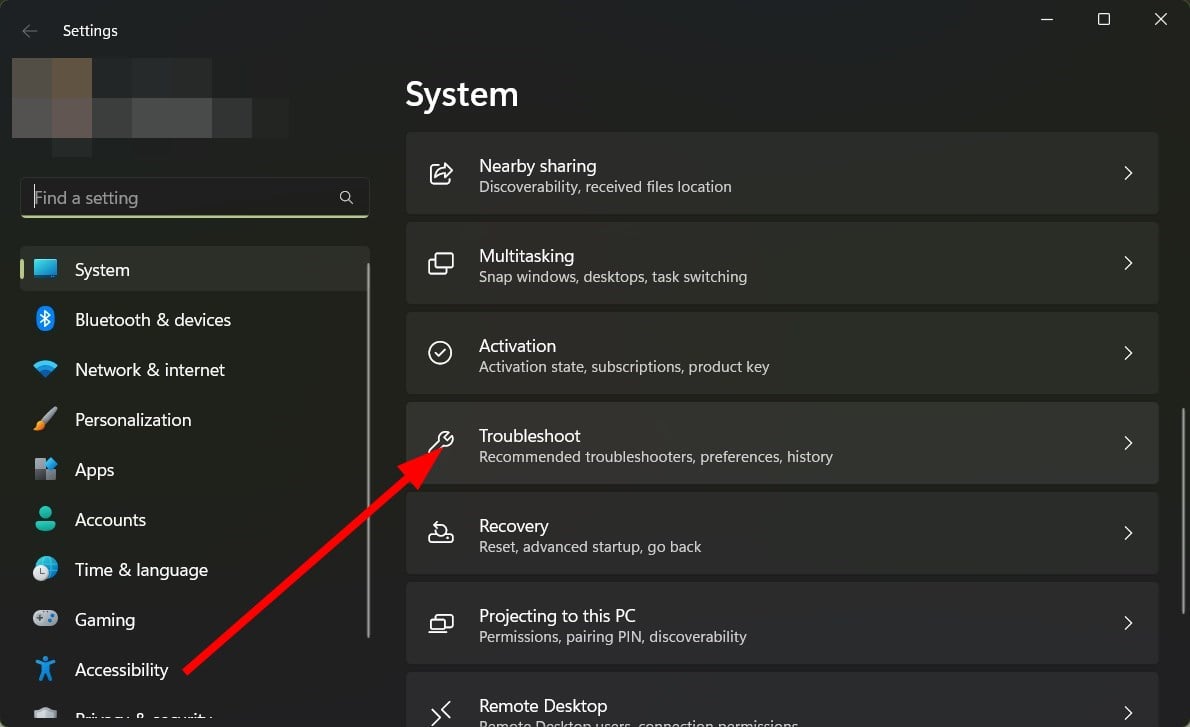Click the Accounts person icon
Image resolution: width=1190 pixels, height=727 pixels.
45,519
